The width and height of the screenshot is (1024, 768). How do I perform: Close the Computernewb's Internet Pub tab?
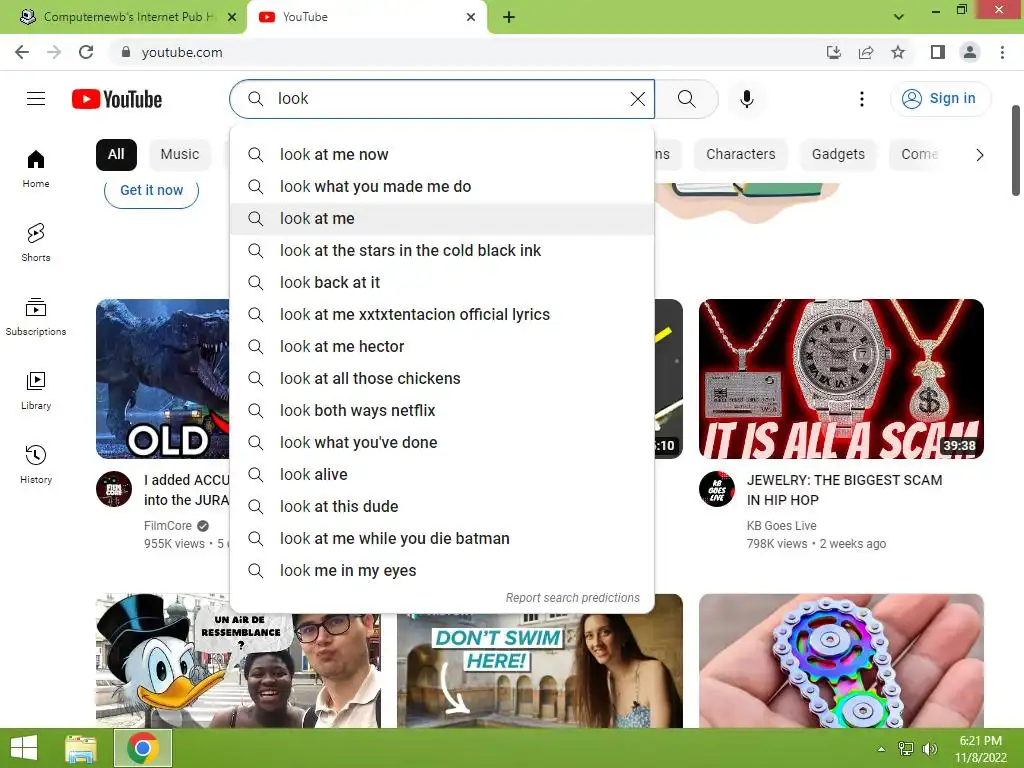[232, 17]
